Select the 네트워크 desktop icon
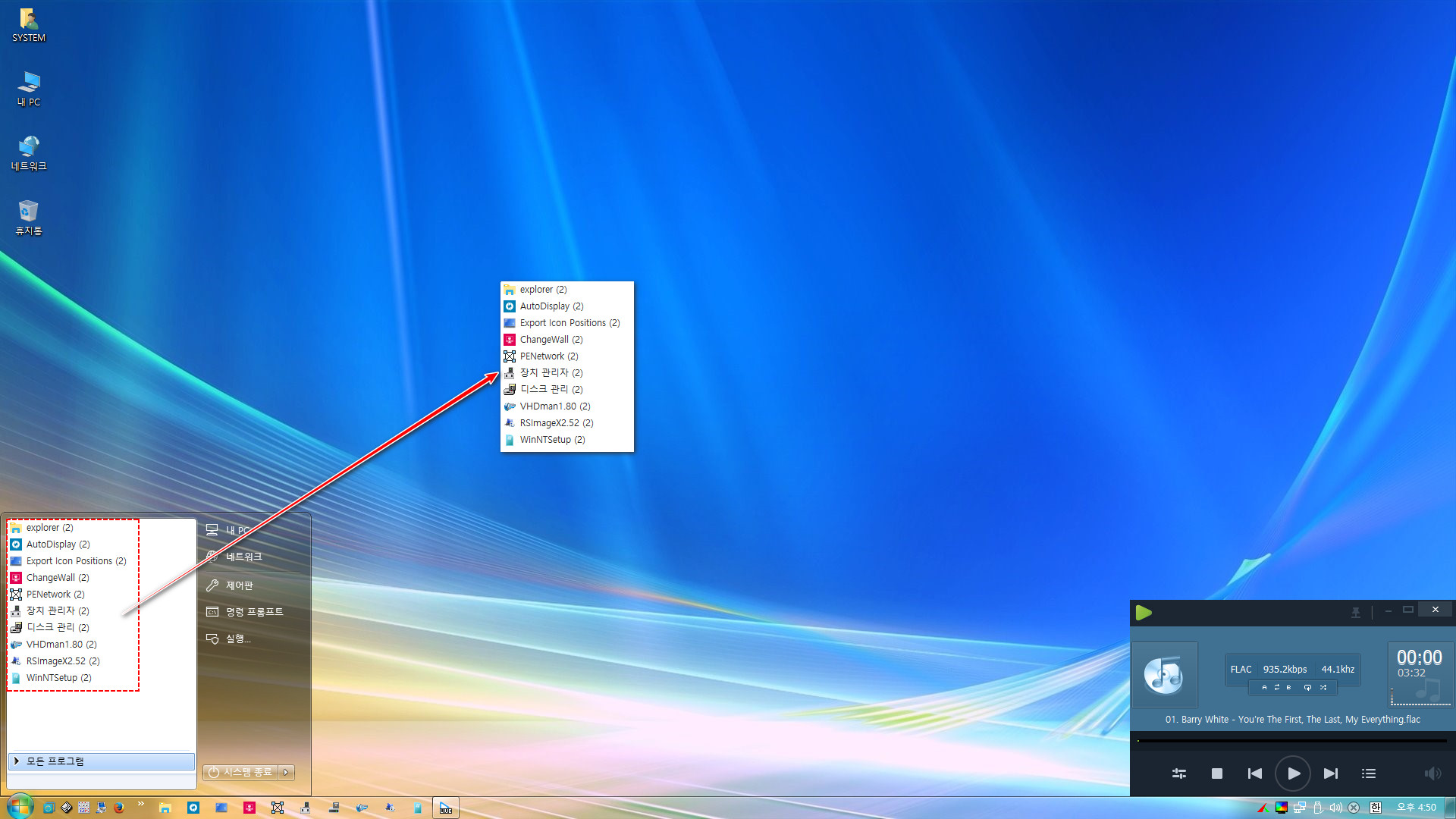Screen dimensions: 1456x819 pyautogui.click(x=29, y=154)
